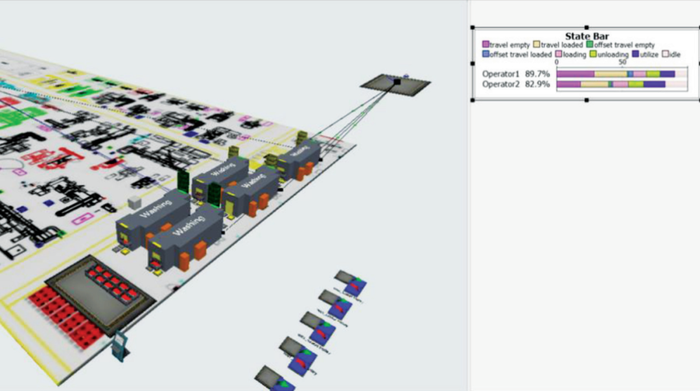Select the idle legend square

click(665, 54)
